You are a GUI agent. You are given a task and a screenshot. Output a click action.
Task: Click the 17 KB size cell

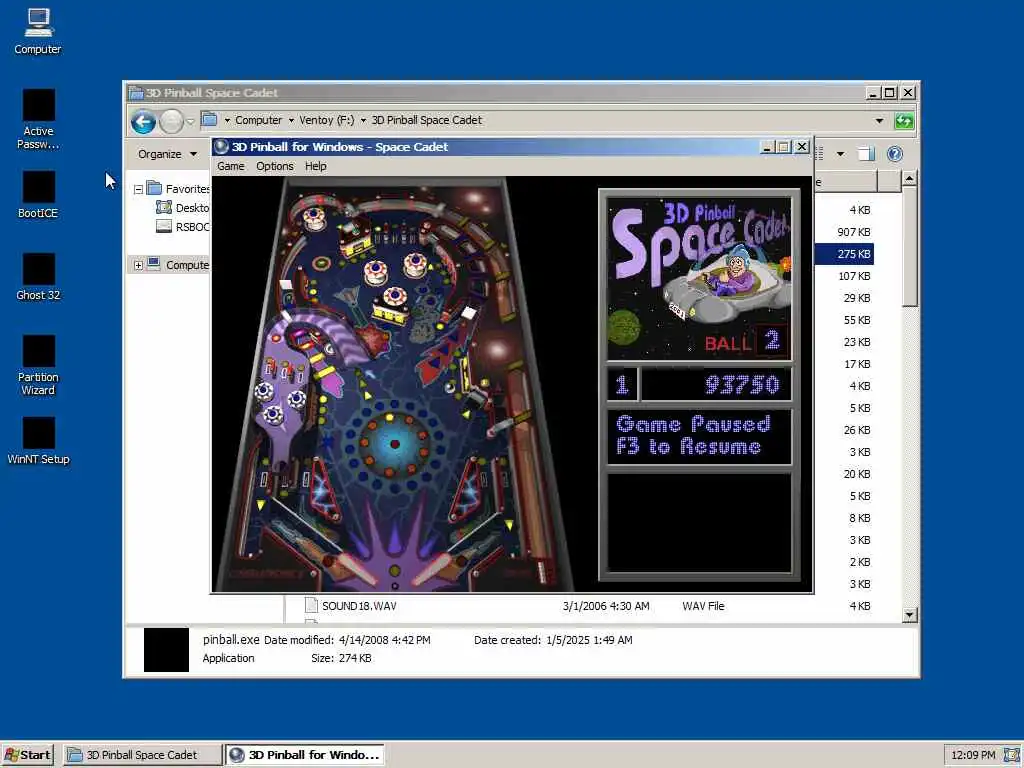tap(857, 364)
